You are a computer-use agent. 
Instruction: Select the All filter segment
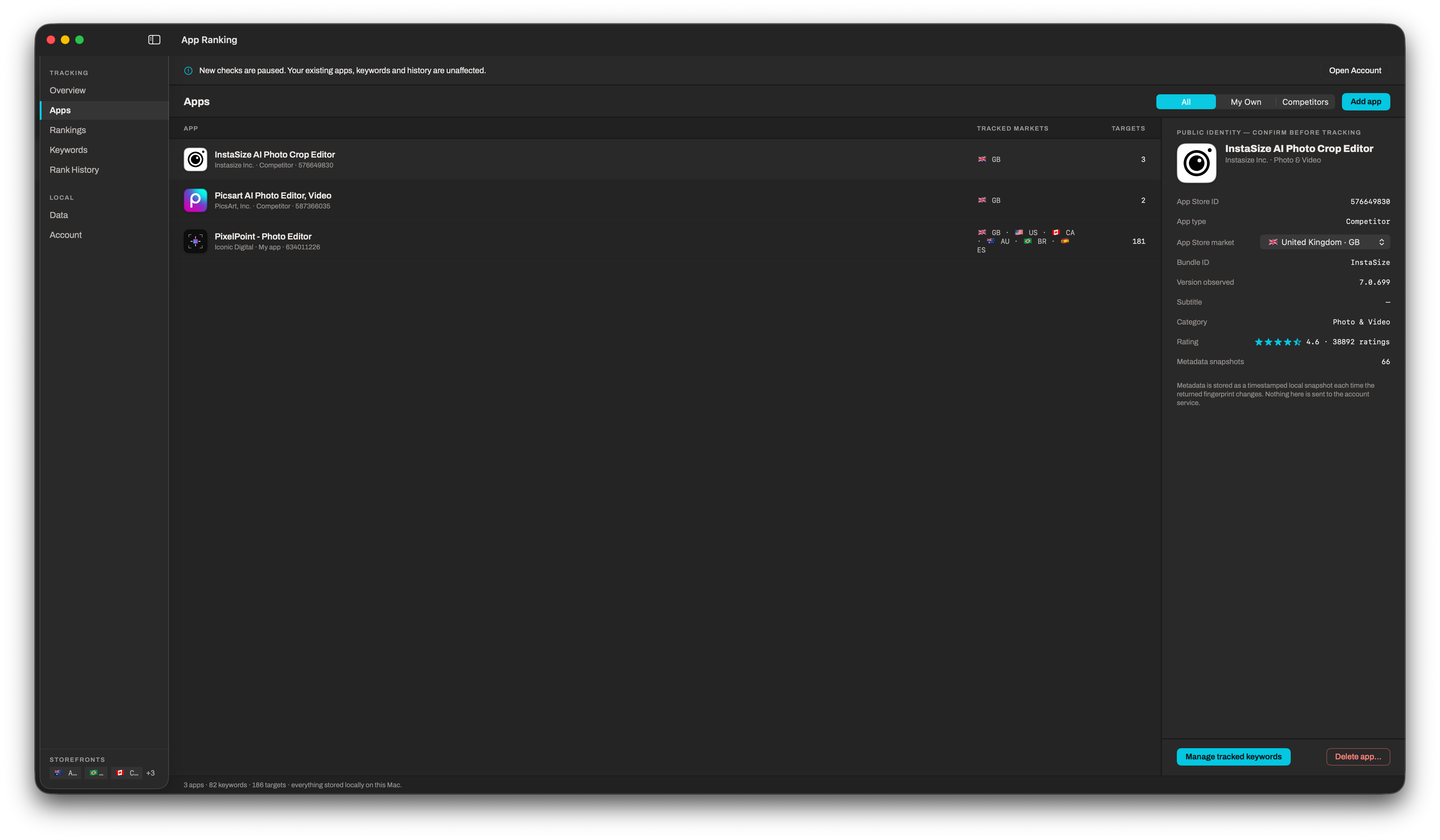click(1186, 102)
